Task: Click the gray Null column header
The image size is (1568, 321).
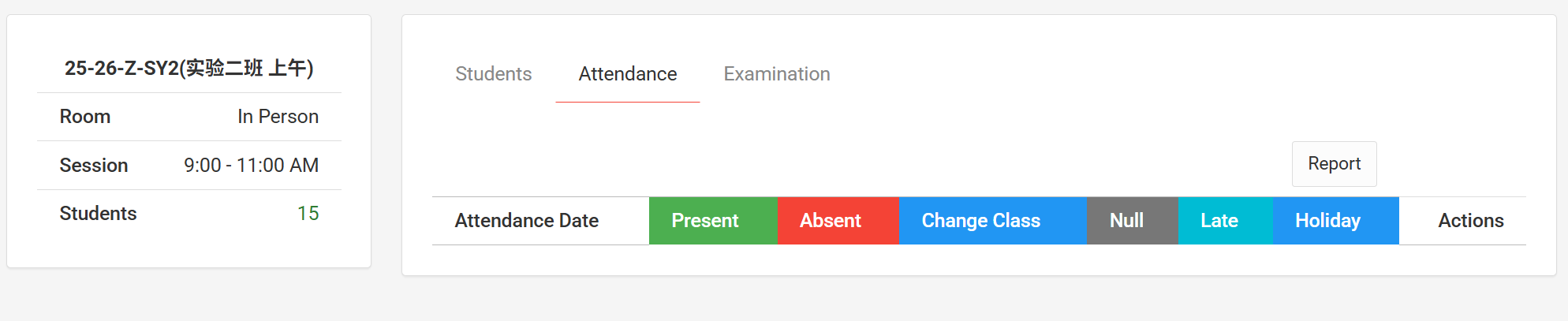Action: [x=1126, y=221]
